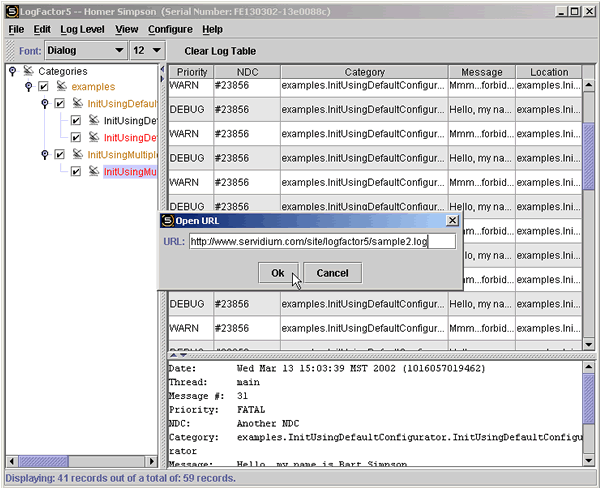Click the Open URL dialog title icon
The image size is (600, 488).
click(x=168, y=220)
